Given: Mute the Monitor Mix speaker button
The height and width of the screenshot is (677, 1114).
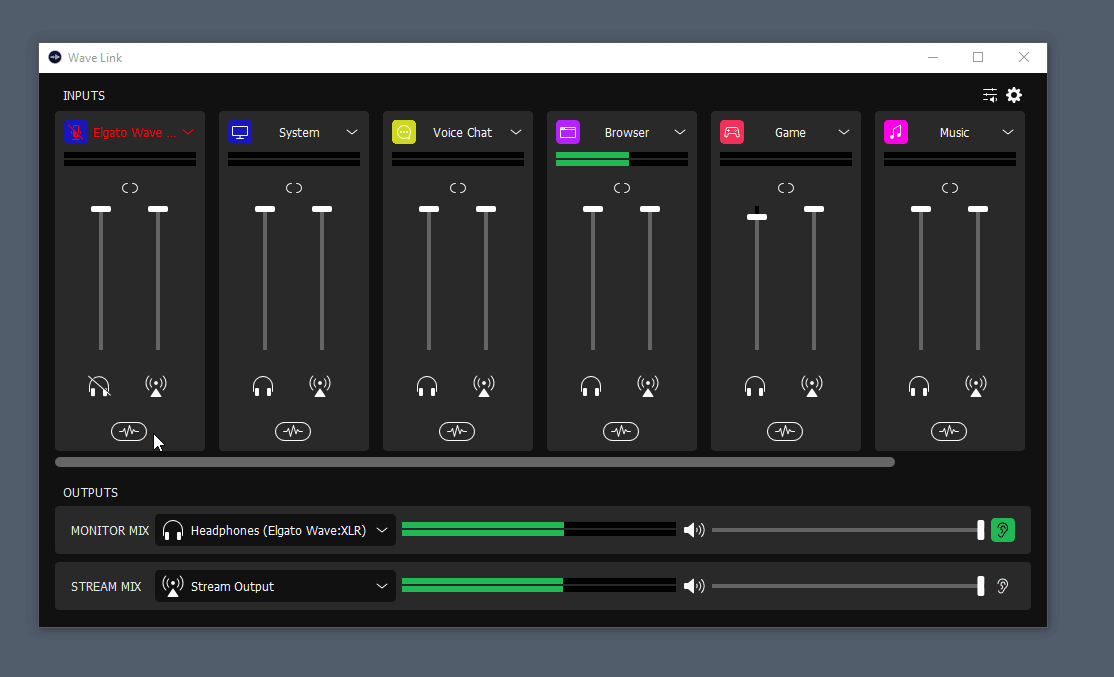Looking at the screenshot, I should pyautogui.click(x=694, y=530).
